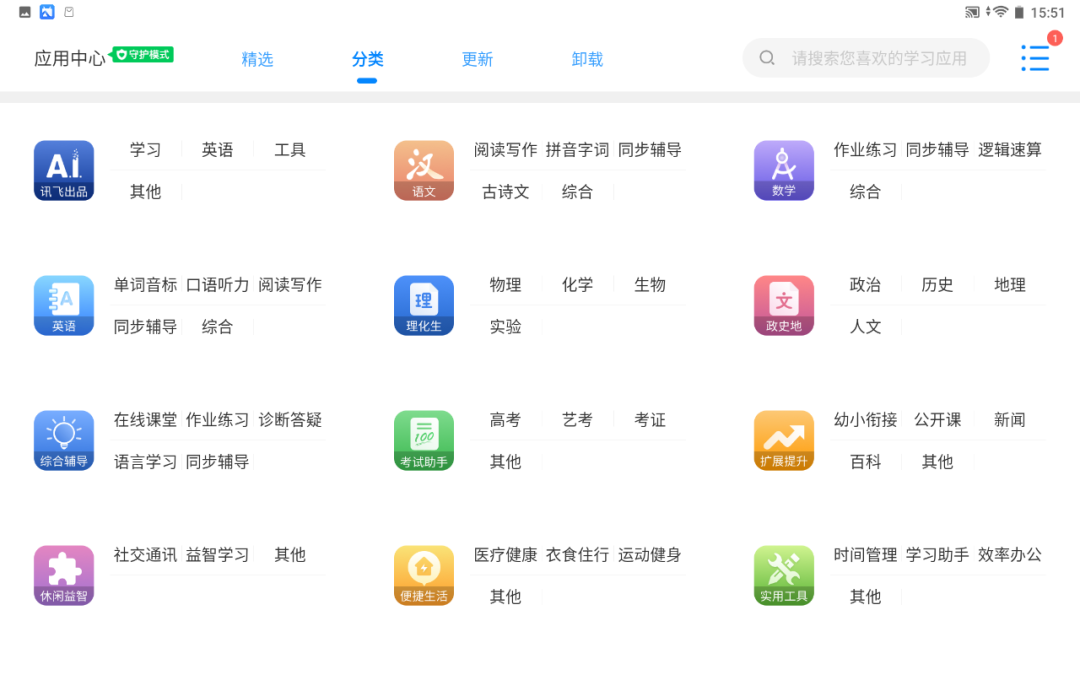Tap the battery icon in status bar
The width and height of the screenshot is (1080, 675).
[x=1019, y=12]
